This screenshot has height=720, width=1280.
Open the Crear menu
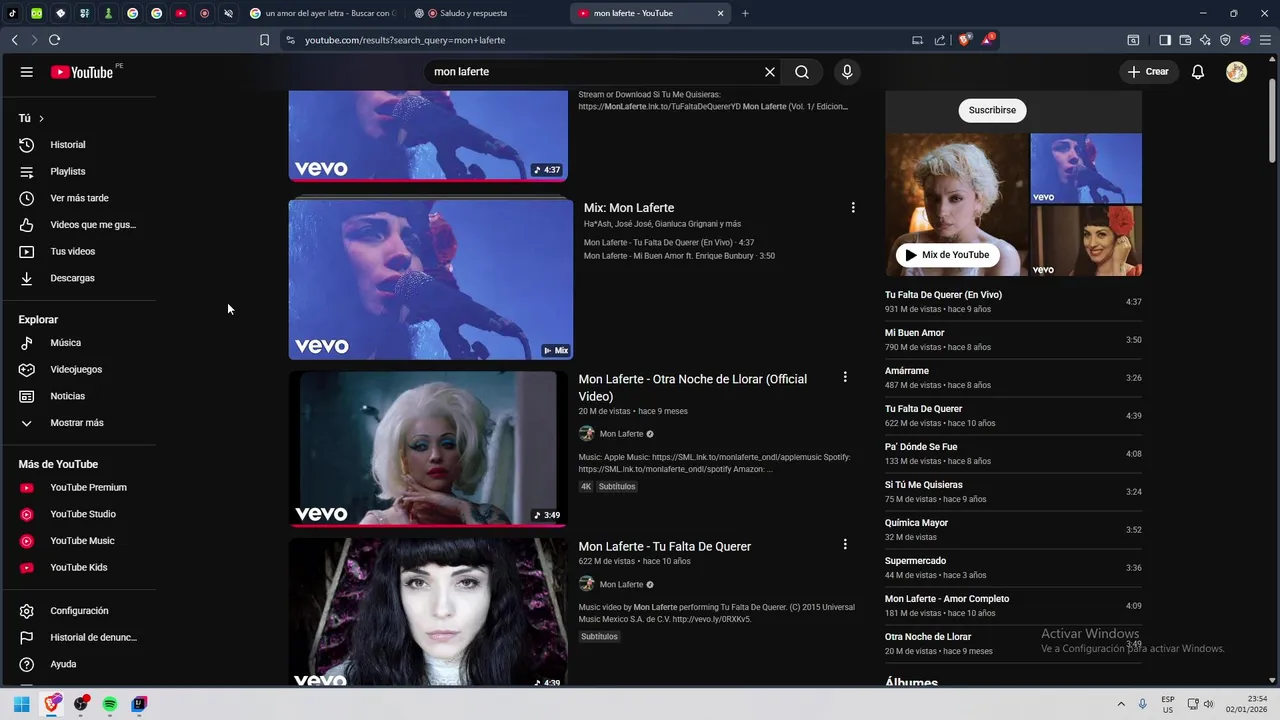click(x=1147, y=72)
